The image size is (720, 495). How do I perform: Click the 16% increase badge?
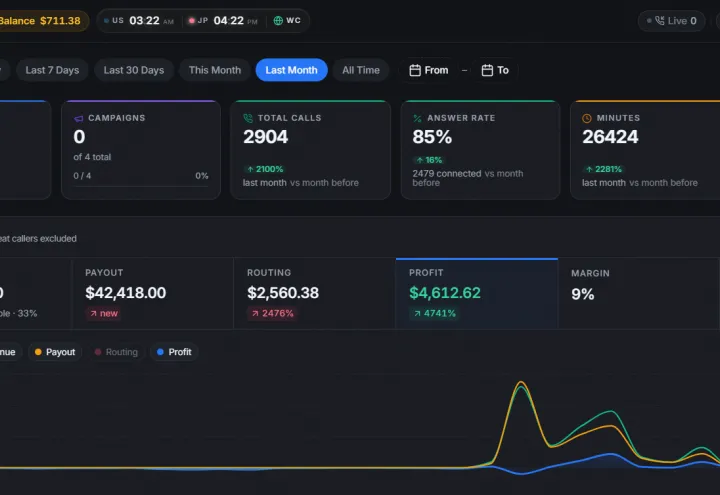click(429, 160)
